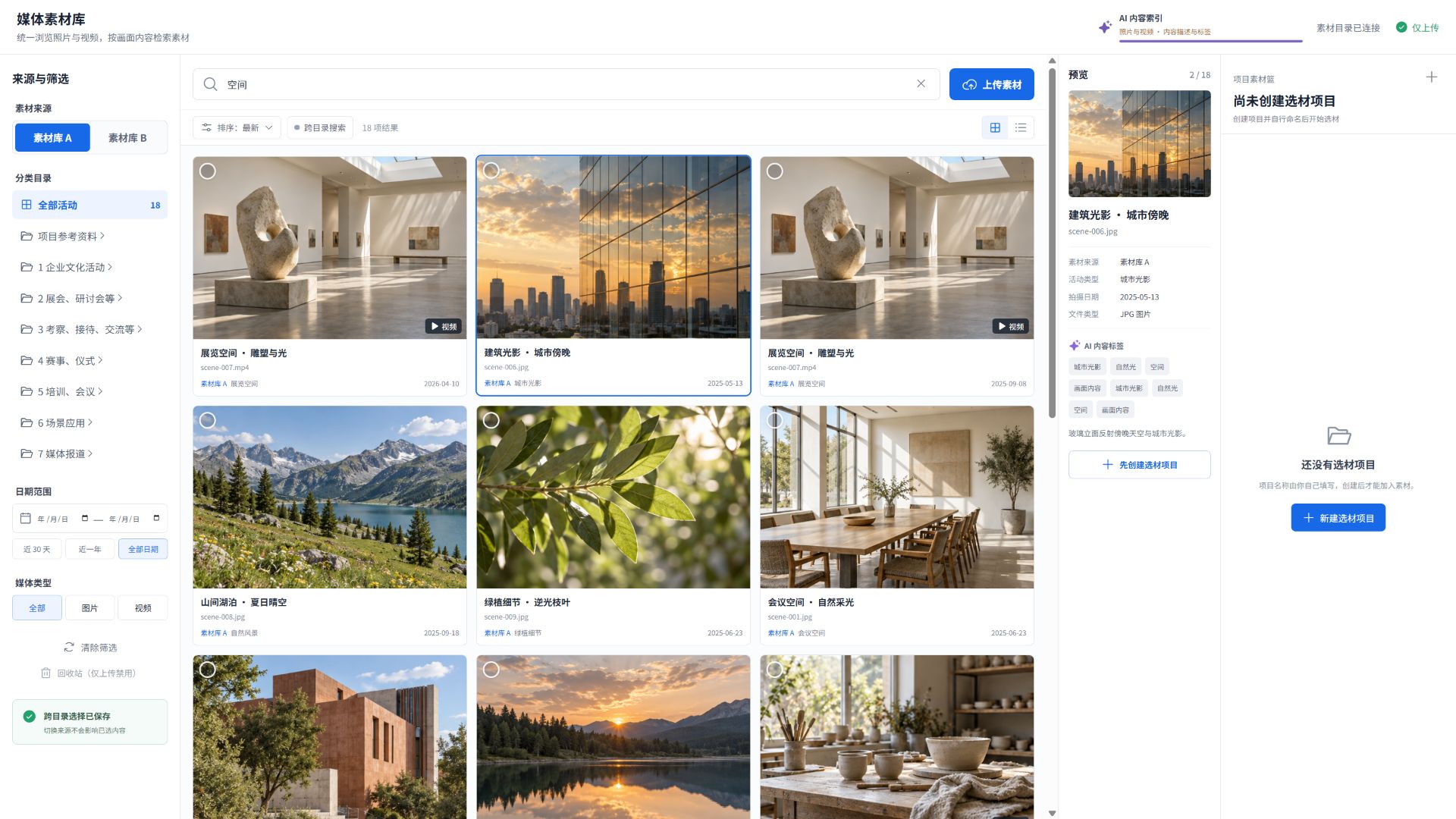The height and width of the screenshot is (819, 1456).
Task: Filter media type by 视频
Action: pos(143,608)
